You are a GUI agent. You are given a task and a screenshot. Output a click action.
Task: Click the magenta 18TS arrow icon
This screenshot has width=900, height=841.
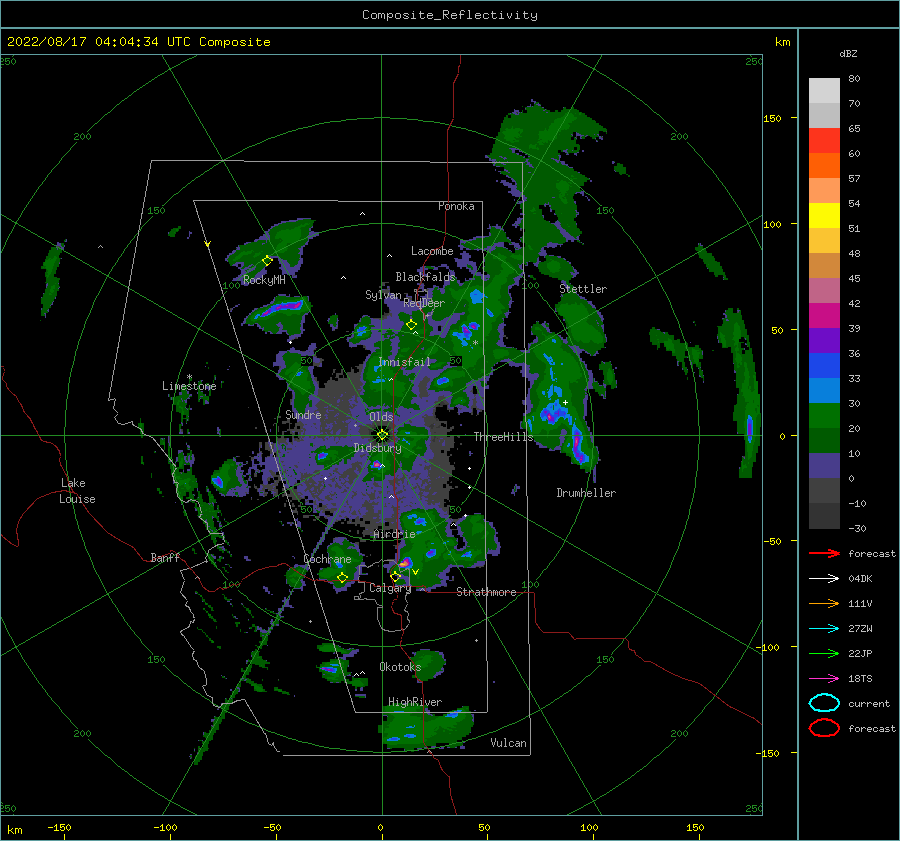pyautogui.click(x=824, y=679)
